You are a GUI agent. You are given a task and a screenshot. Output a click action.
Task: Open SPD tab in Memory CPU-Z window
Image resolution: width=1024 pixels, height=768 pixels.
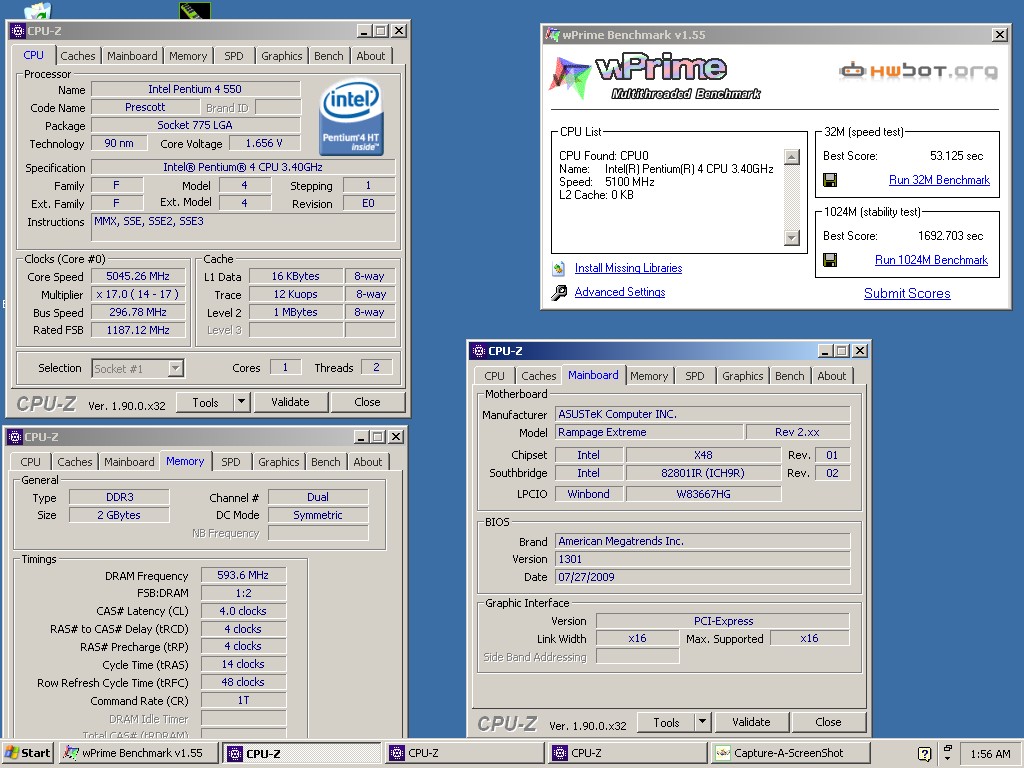tap(231, 462)
